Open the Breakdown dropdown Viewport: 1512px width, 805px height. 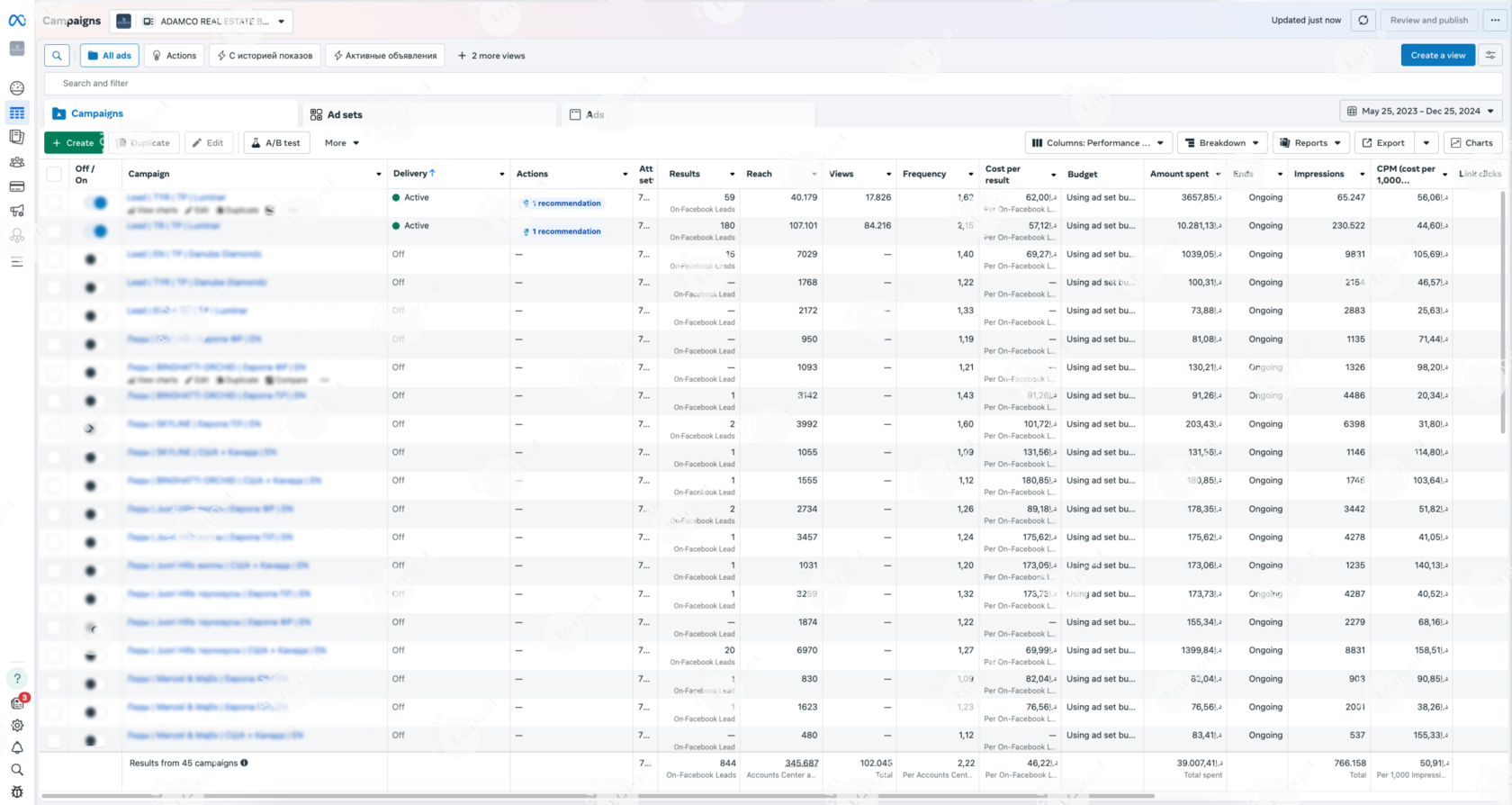point(1221,143)
